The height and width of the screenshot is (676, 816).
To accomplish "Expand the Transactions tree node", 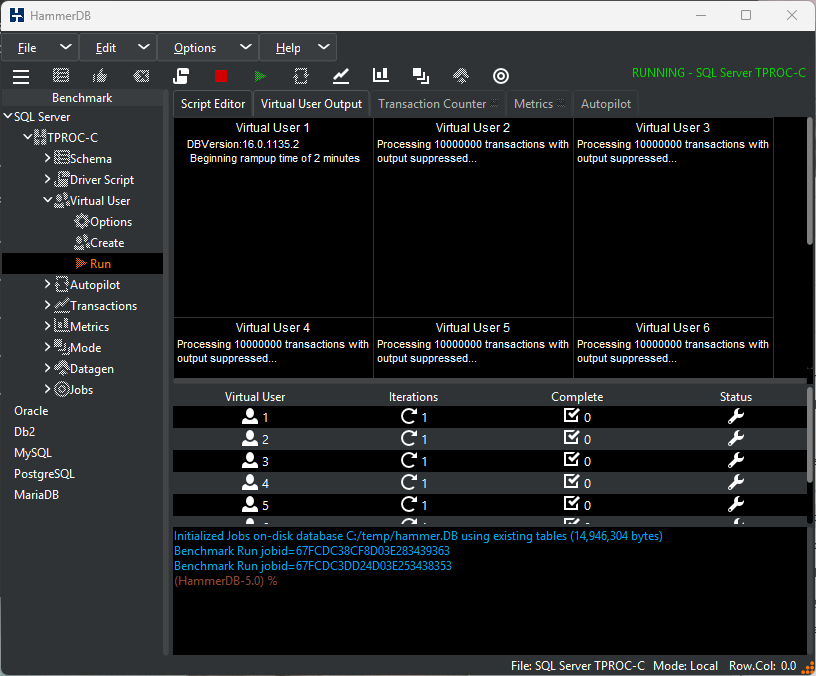I will pyautogui.click(x=47, y=305).
